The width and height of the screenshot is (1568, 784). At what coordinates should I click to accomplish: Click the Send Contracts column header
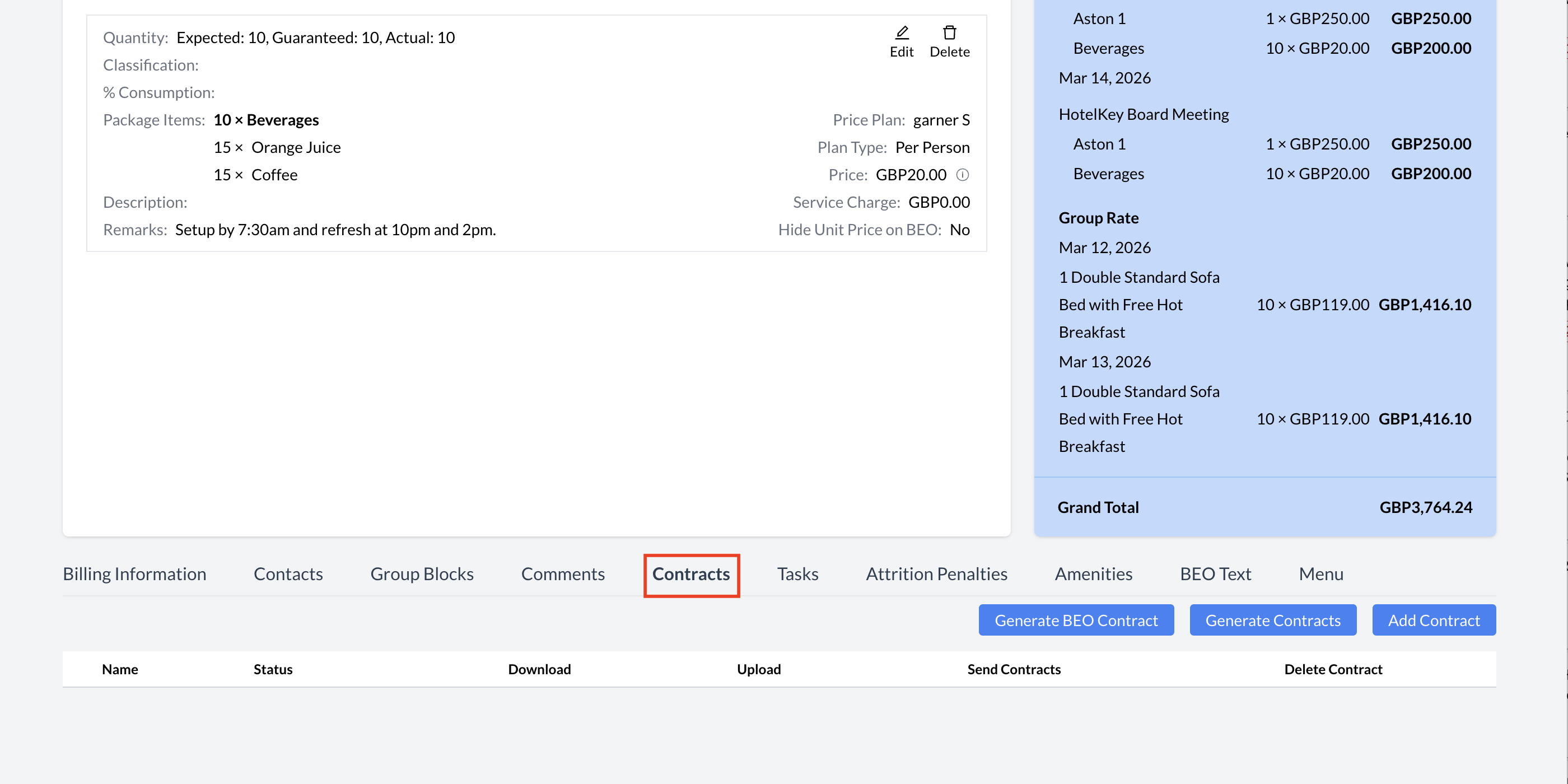[x=1014, y=670]
